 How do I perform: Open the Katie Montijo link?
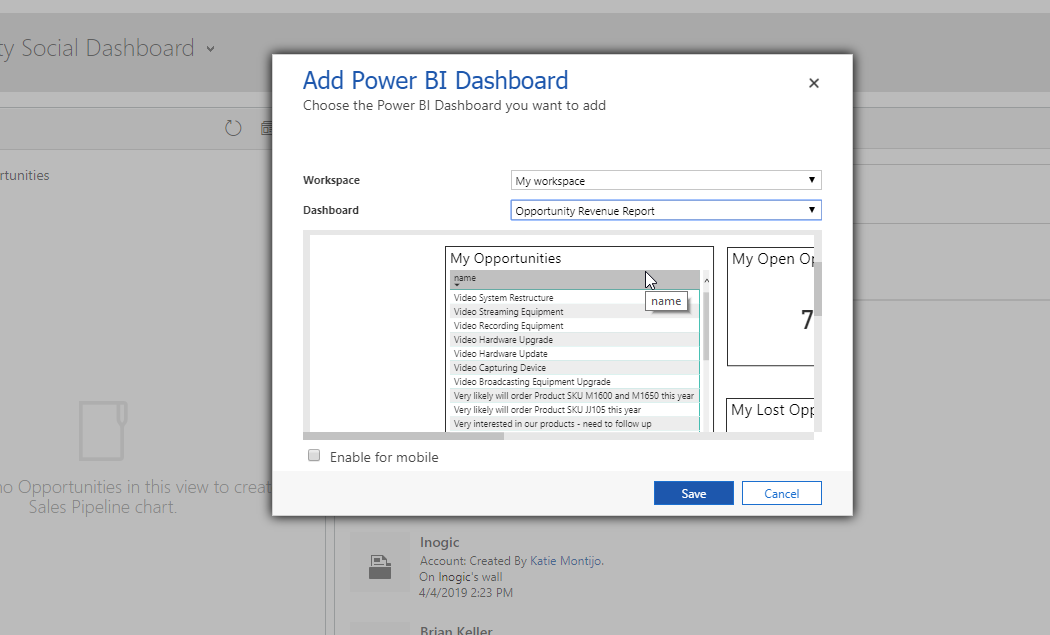[566, 561]
